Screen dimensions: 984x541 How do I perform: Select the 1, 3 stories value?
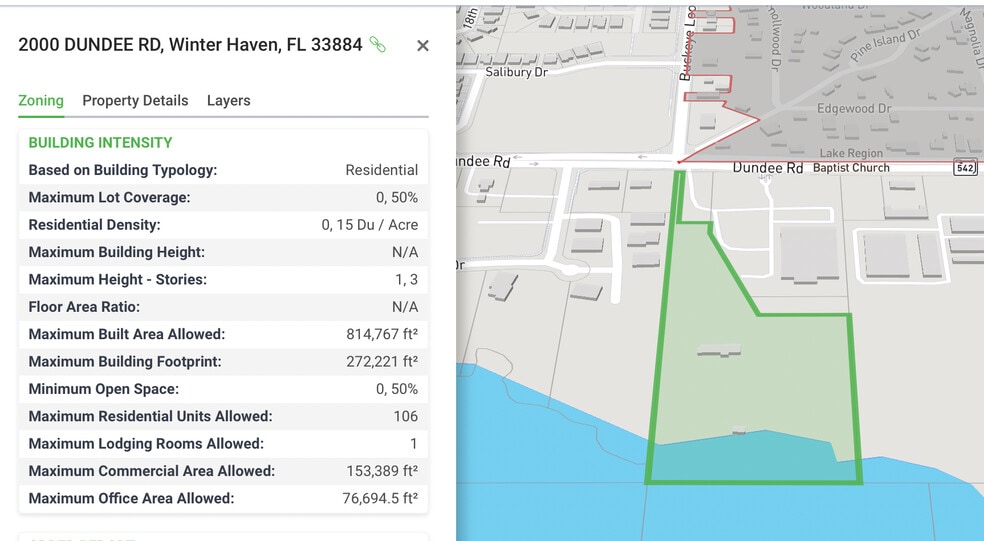coord(406,279)
